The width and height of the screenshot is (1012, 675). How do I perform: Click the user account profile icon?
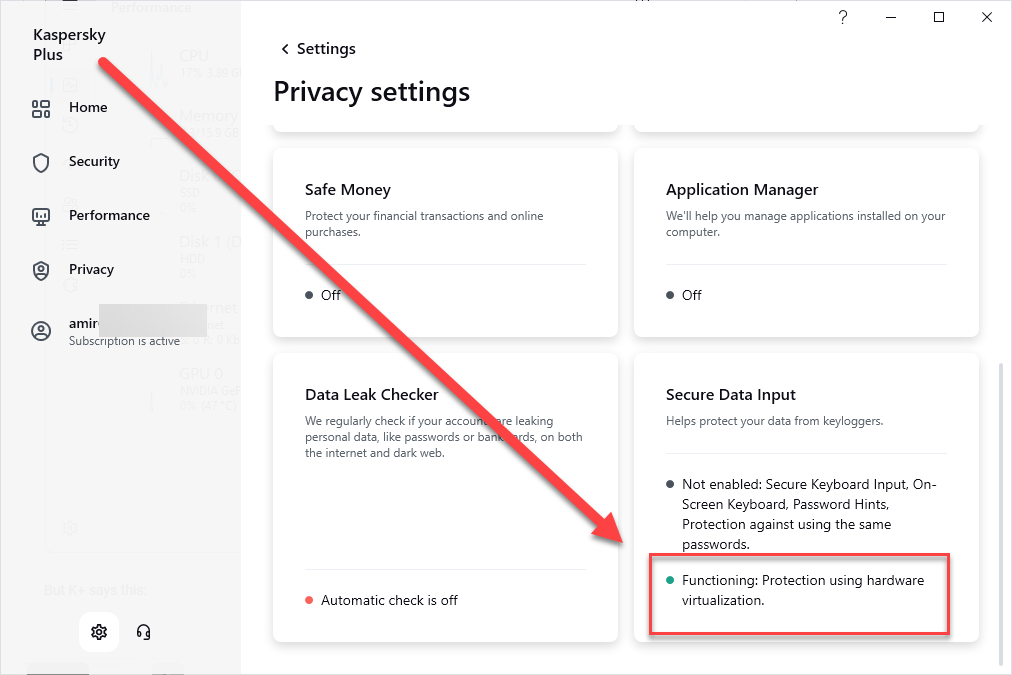[x=41, y=332]
